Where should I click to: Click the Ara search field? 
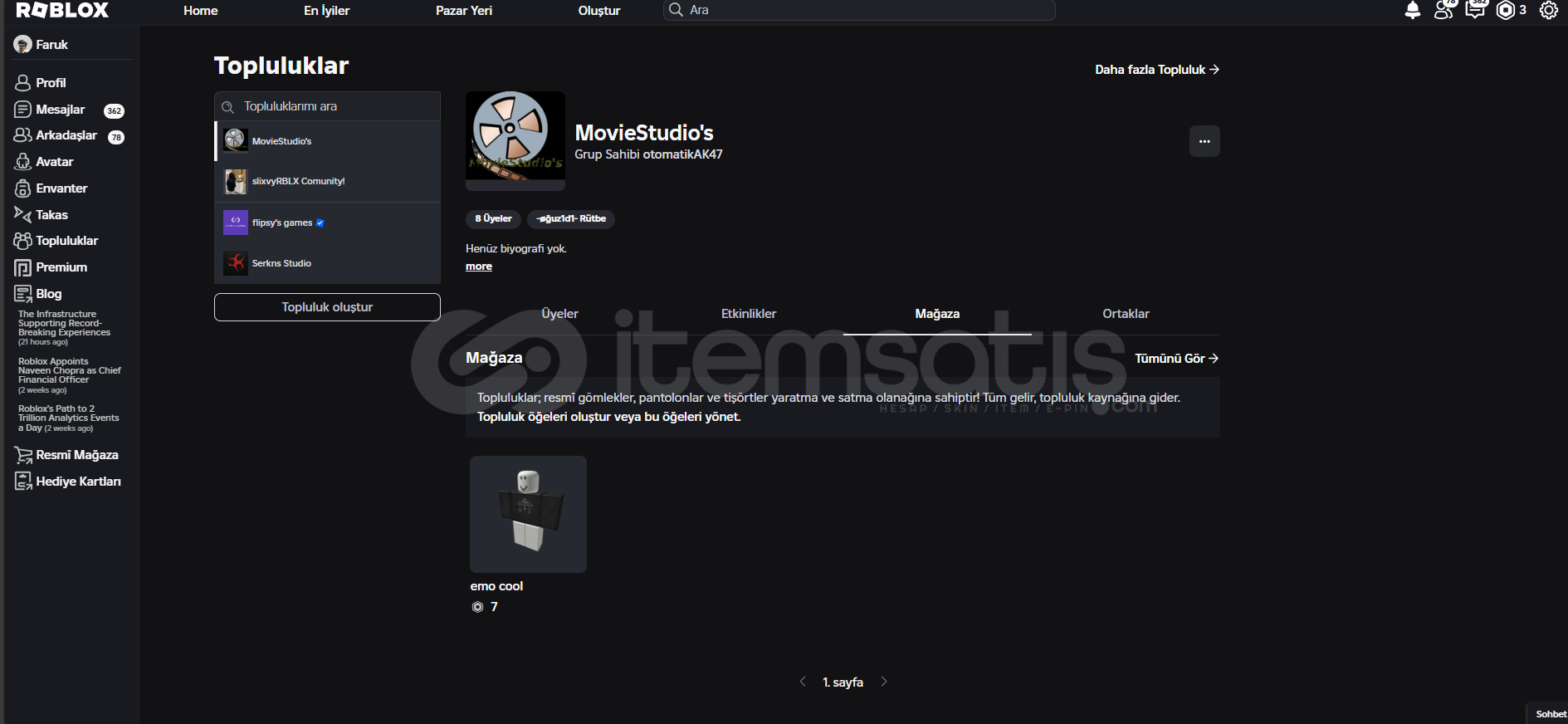pyautogui.click(x=859, y=10)
